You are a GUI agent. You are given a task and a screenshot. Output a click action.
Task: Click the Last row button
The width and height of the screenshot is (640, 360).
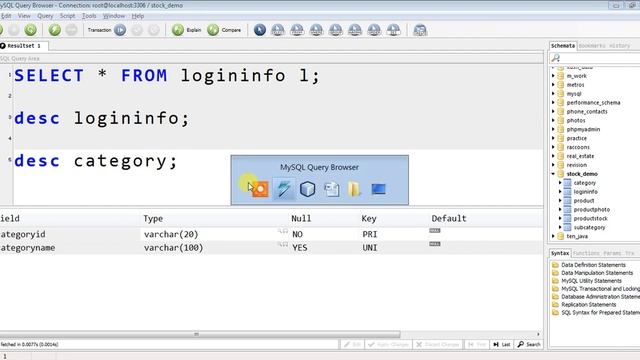(x=502, y=344)
